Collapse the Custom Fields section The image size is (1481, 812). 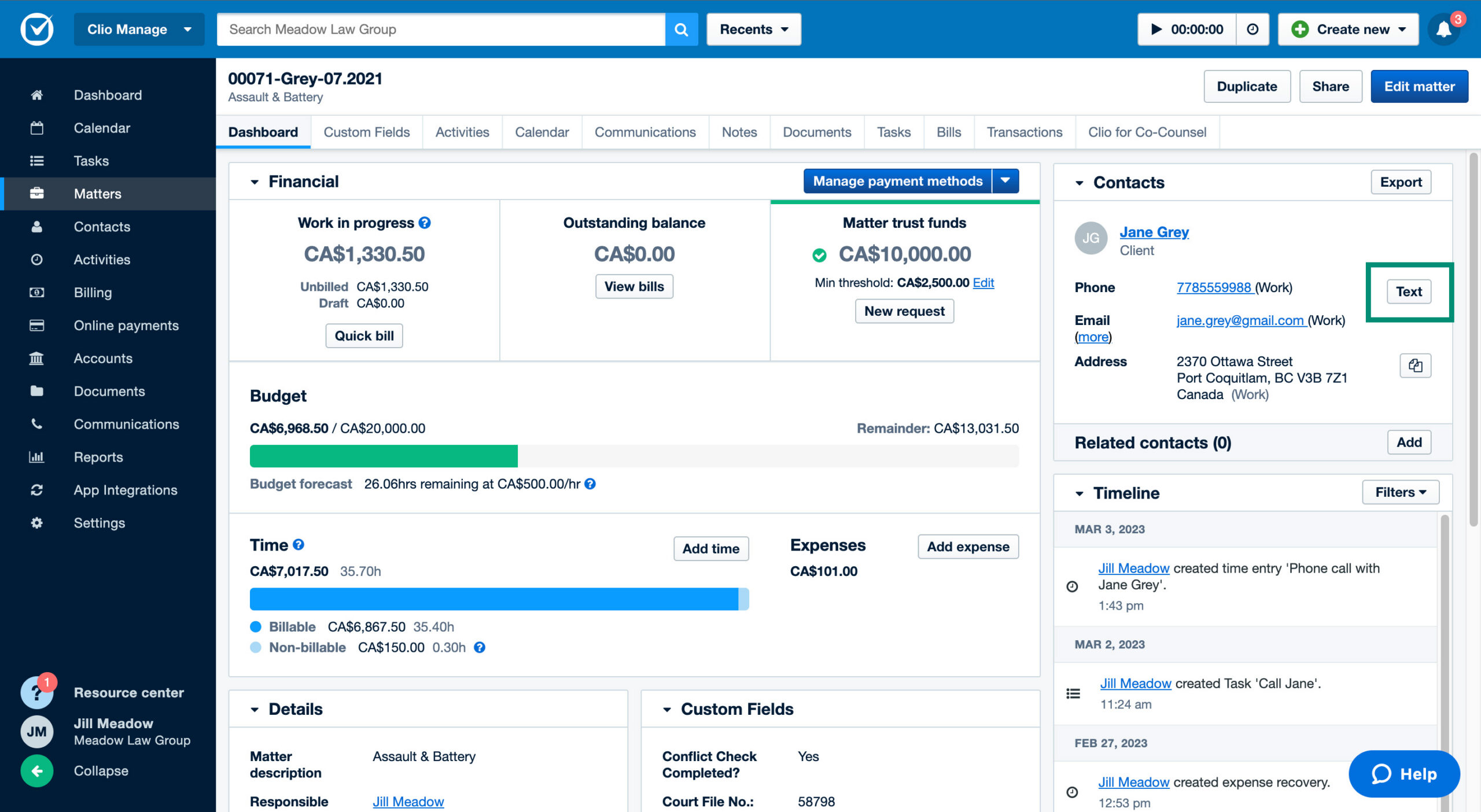pyautogui.click(x=667, y=710)
